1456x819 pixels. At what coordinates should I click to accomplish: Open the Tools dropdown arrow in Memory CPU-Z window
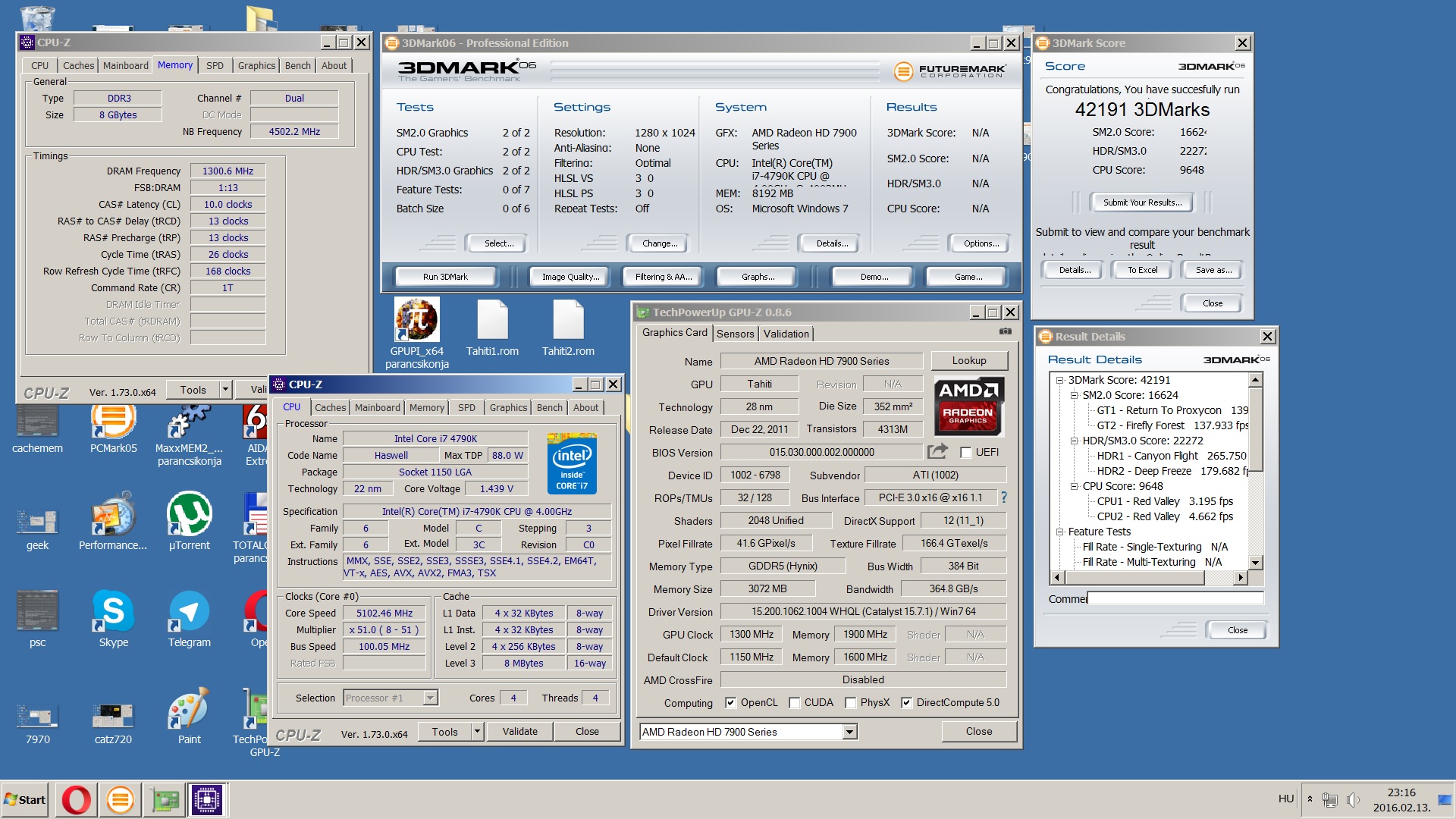point(225,390)
